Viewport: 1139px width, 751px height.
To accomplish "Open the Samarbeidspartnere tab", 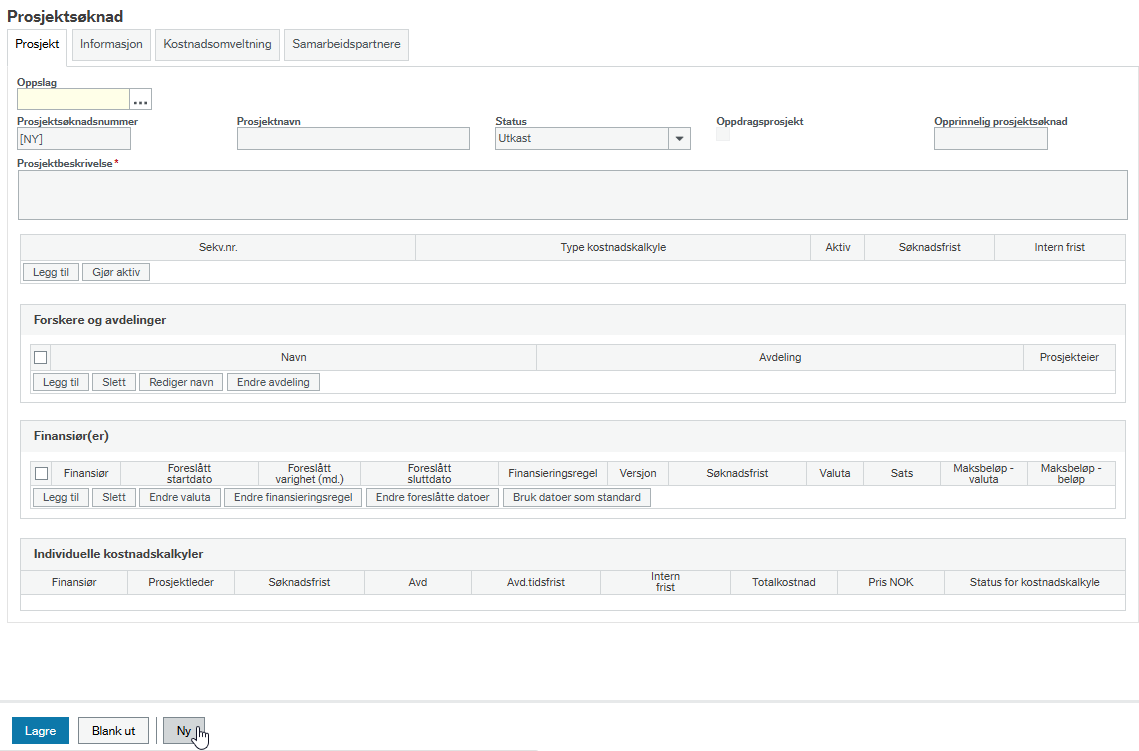I will coord(346,44).
